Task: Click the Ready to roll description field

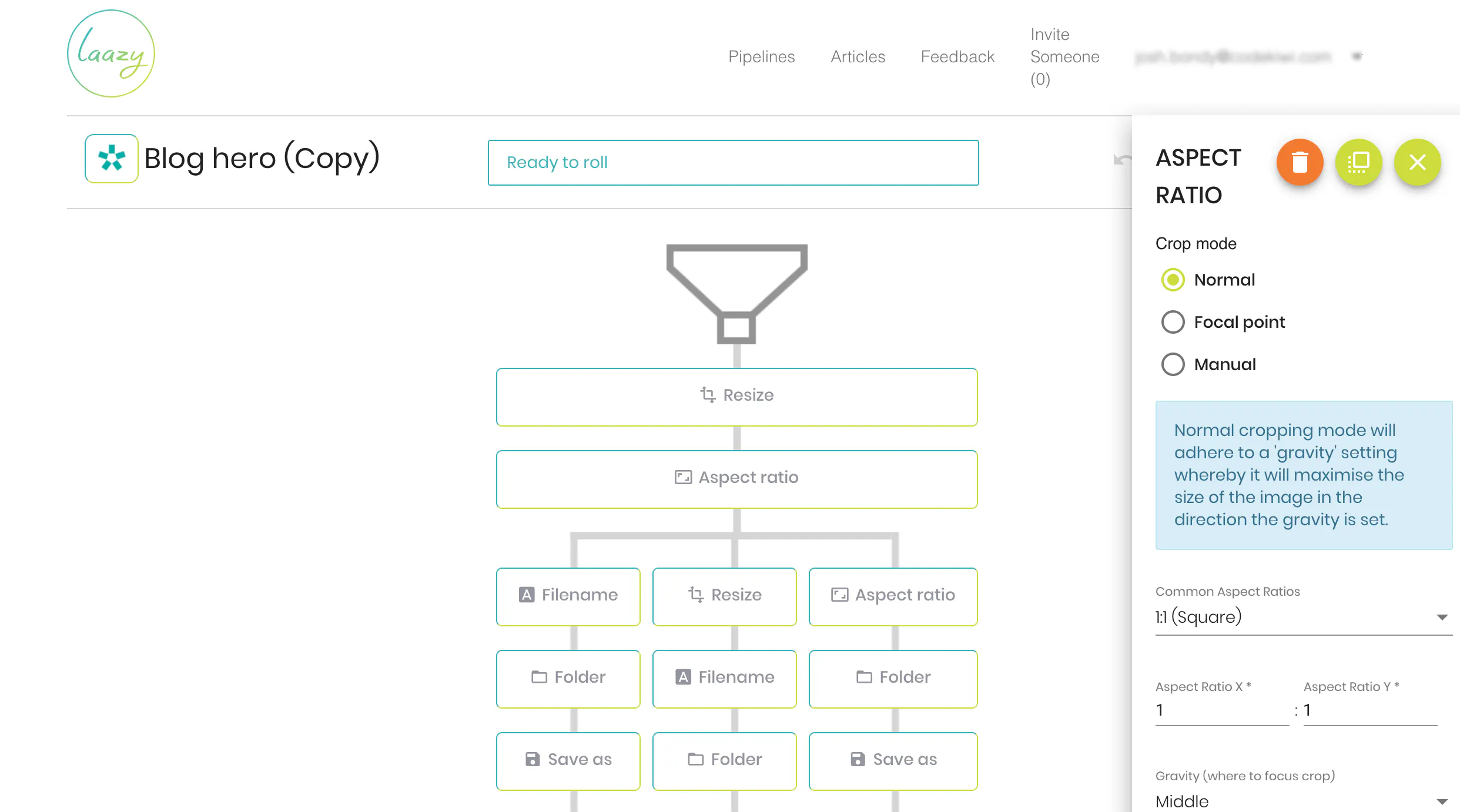Action: tap(733, 163)
